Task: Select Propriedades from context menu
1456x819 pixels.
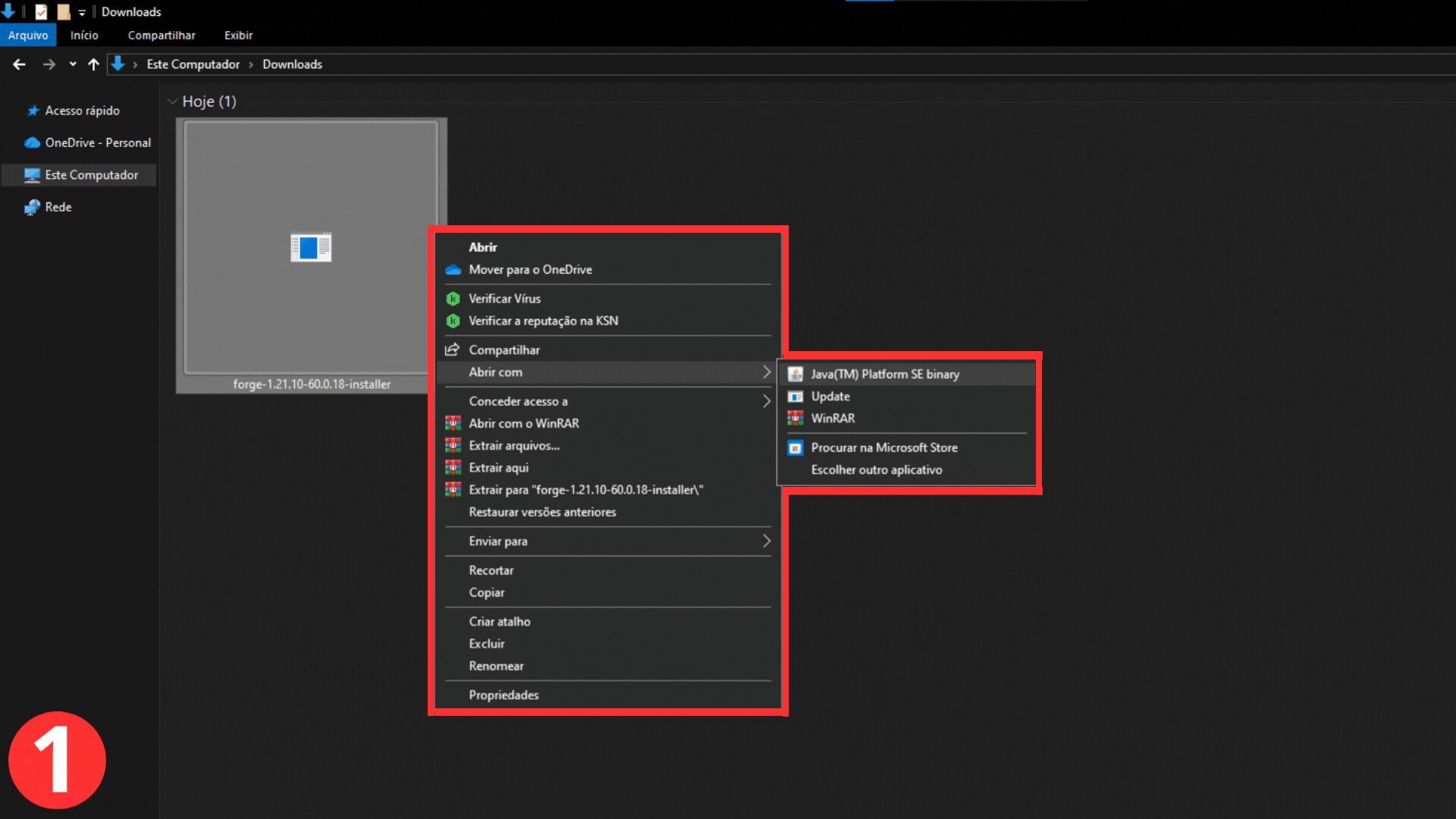Action: (504, 695)
